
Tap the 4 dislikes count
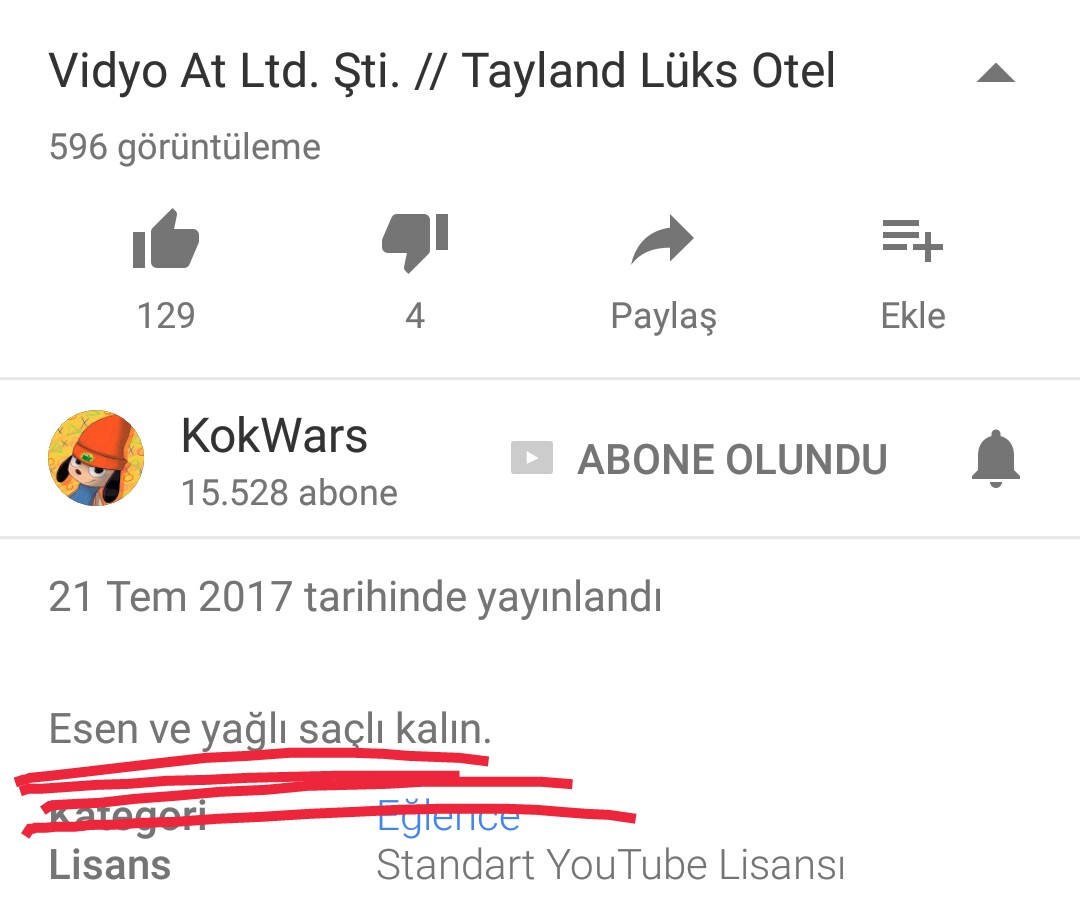pos(415,316)
